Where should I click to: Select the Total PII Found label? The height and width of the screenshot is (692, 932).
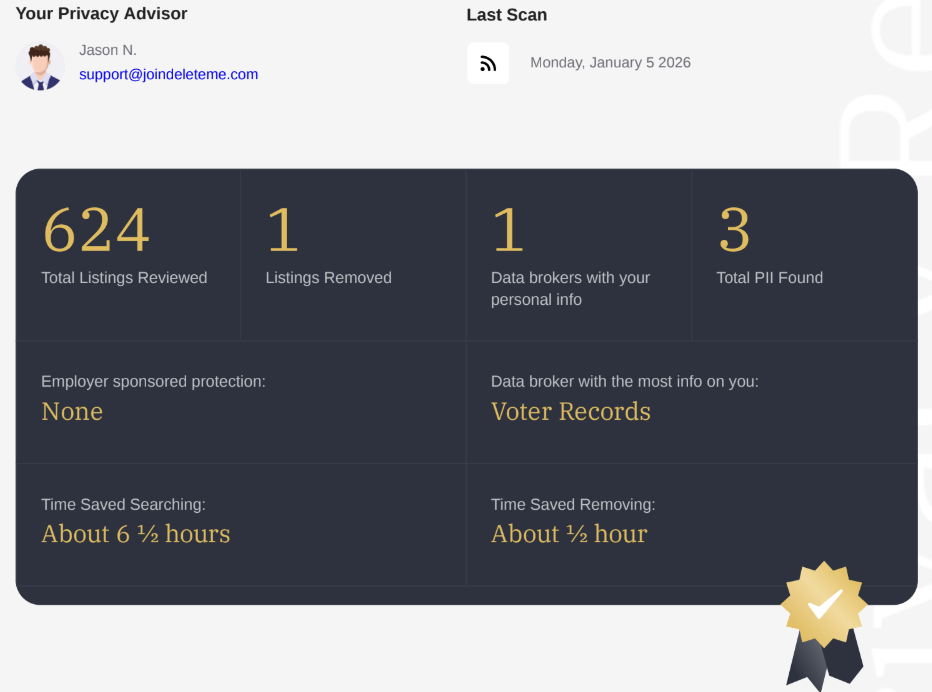coord(769,278)
